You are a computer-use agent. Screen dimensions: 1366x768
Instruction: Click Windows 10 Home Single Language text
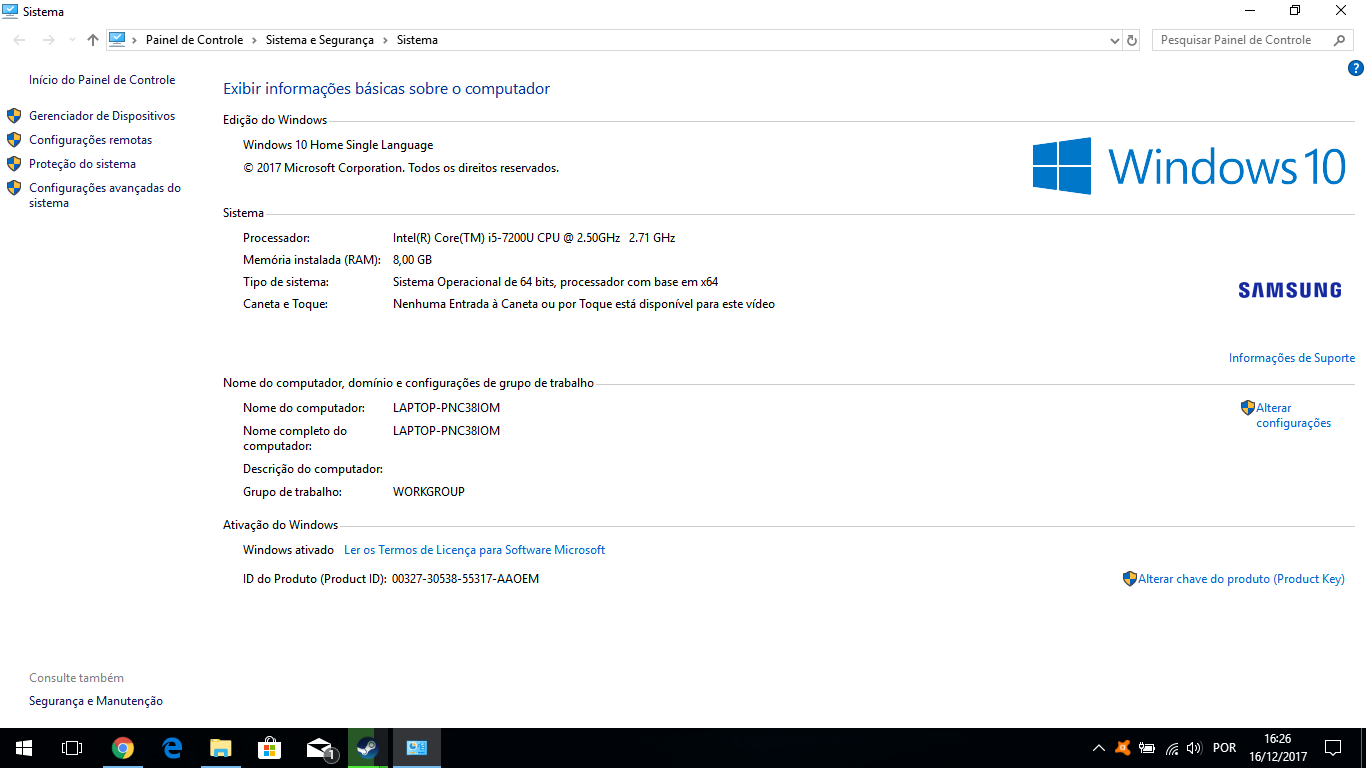[338, 145]
